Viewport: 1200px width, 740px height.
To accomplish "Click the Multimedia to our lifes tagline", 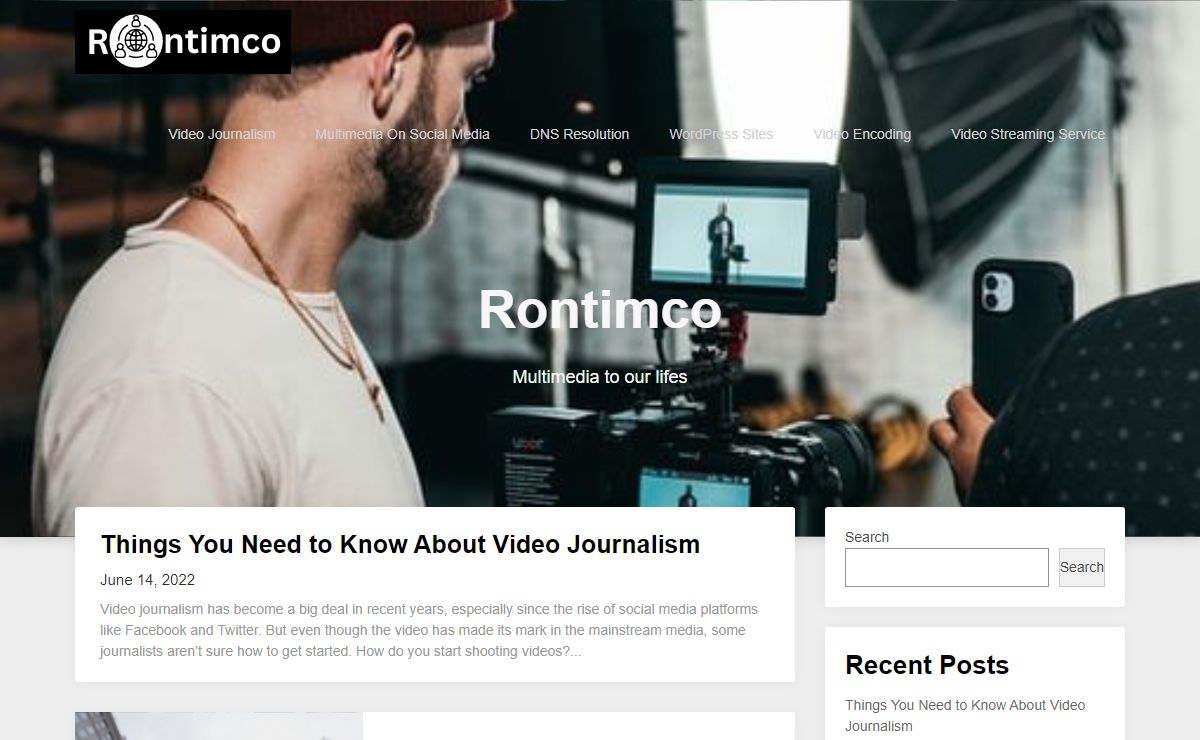I will [600, 377].
